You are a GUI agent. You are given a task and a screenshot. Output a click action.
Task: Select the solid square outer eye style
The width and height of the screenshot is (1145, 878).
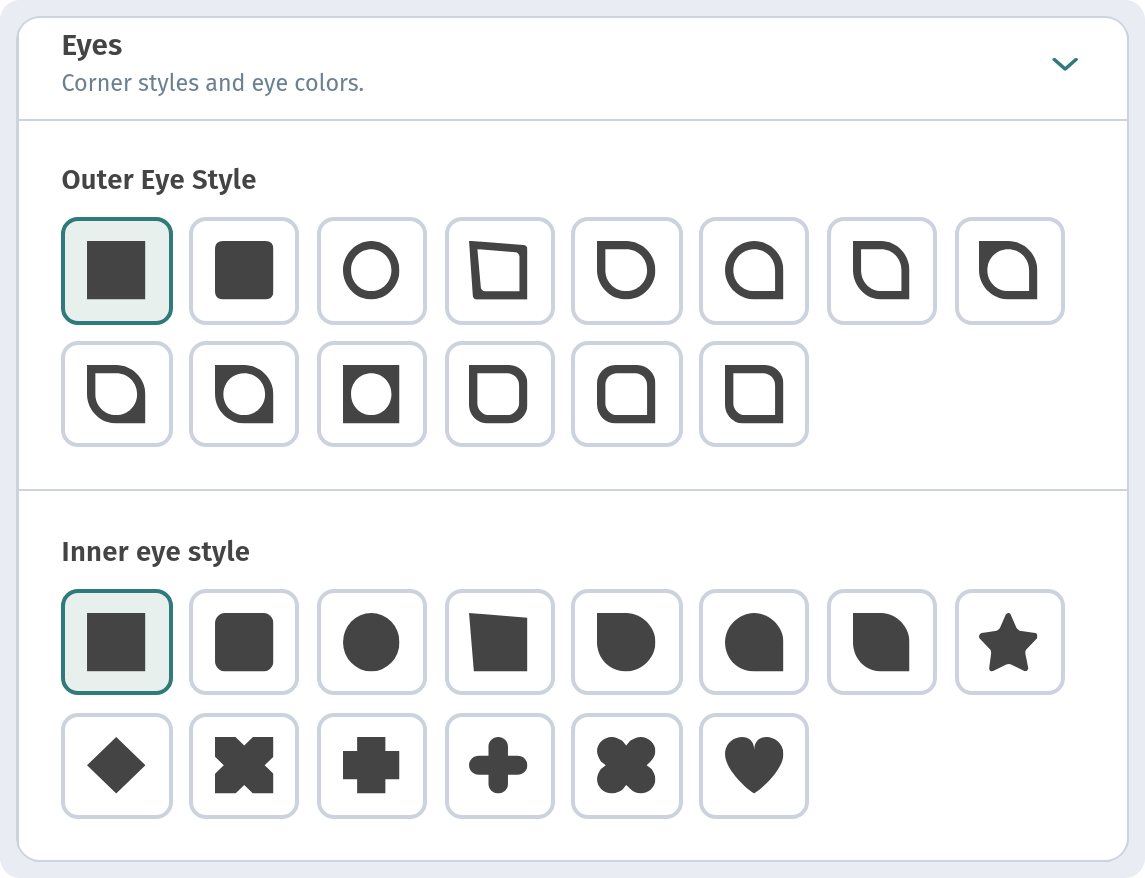click(117, 271)
